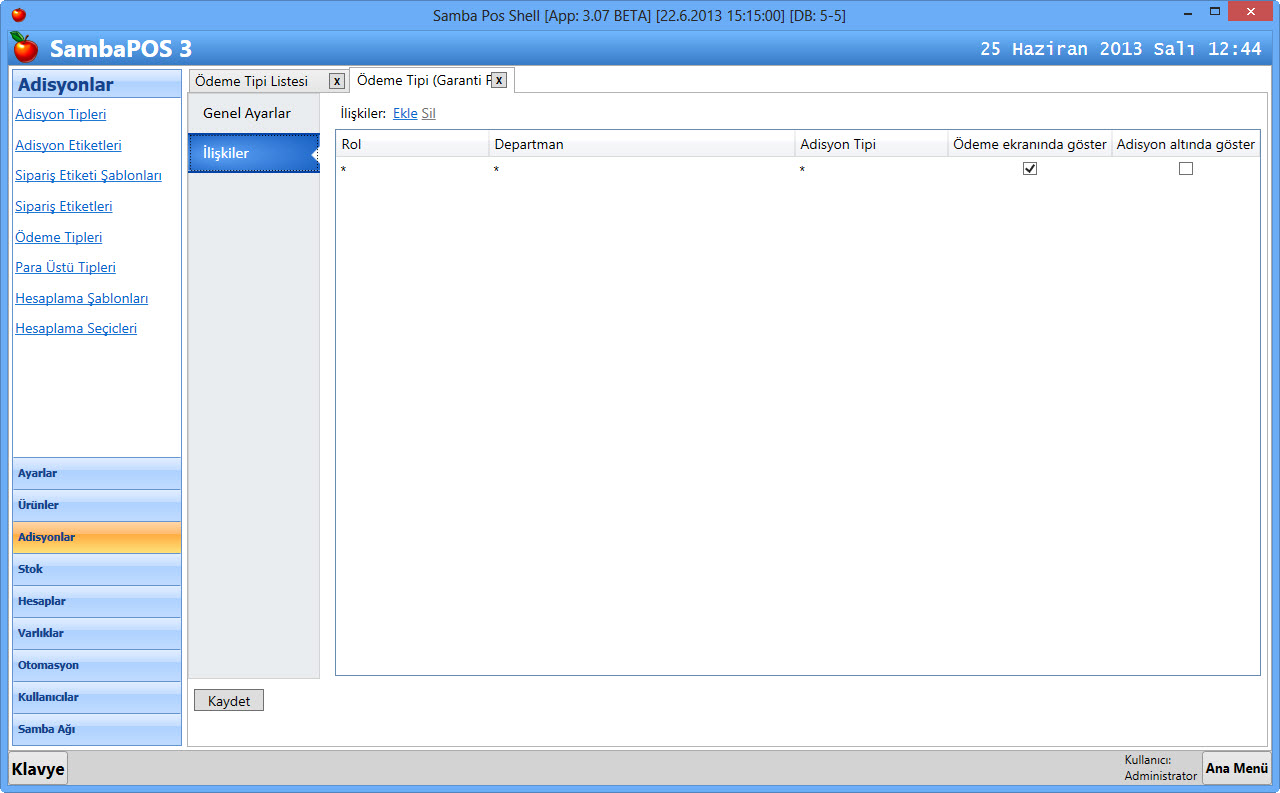Uncheck Ödeme ekranında göster checkbox

pyautogui.click(x=1030, y=169)
